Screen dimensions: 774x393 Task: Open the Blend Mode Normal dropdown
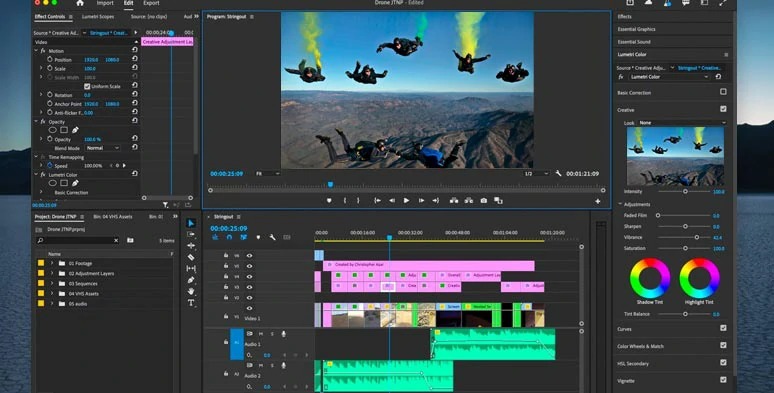[x=102, y=148]
